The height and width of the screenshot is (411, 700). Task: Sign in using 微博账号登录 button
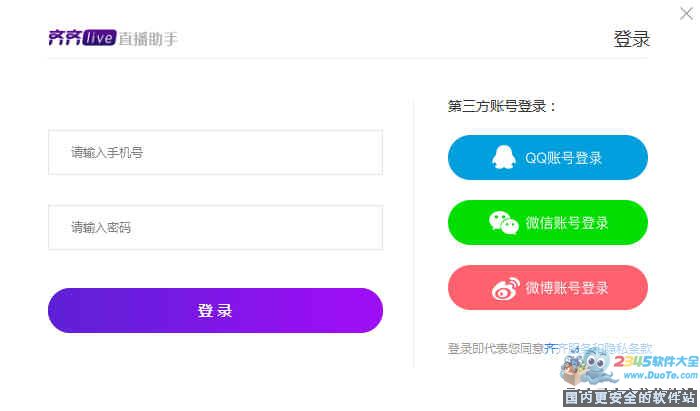[548, 288]
